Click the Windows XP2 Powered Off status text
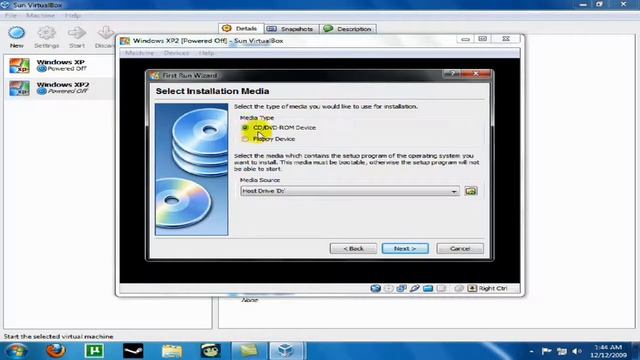 [x=68, y=91]
